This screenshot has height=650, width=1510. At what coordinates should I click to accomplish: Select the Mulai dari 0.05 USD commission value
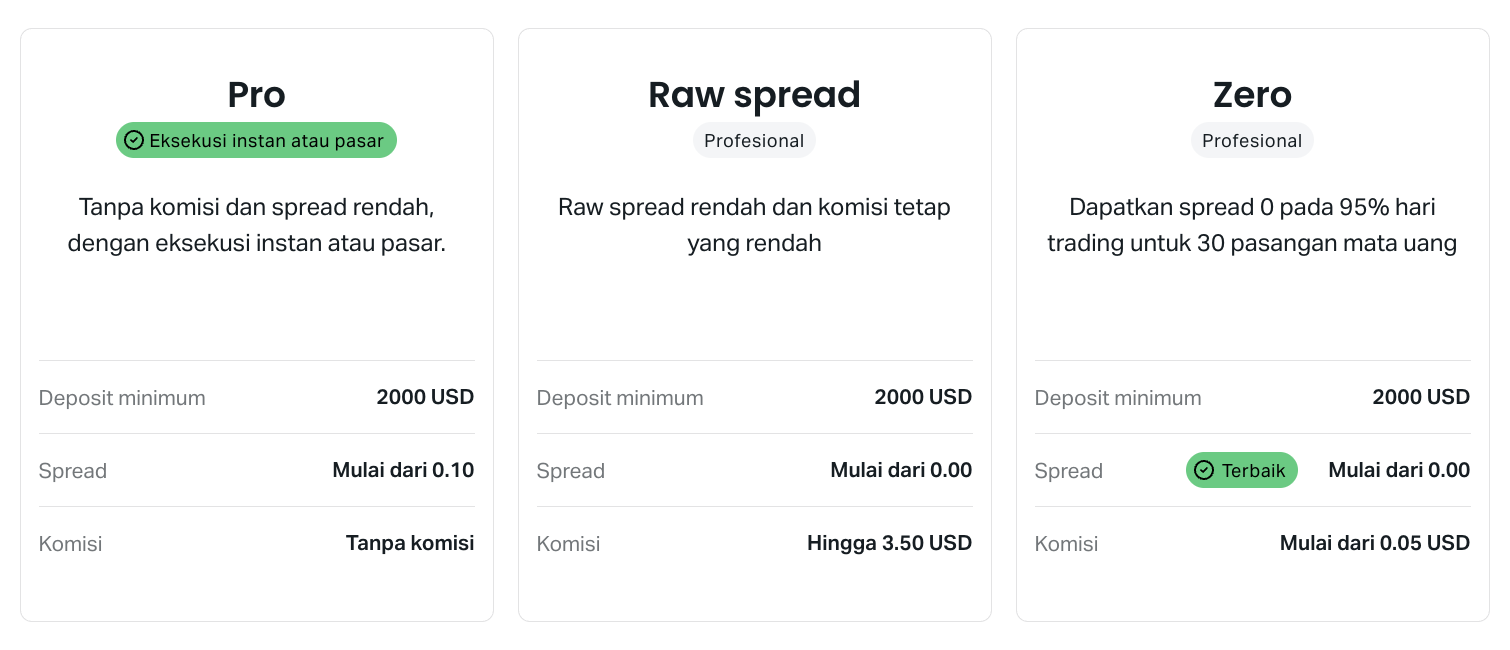point(1375,543)
